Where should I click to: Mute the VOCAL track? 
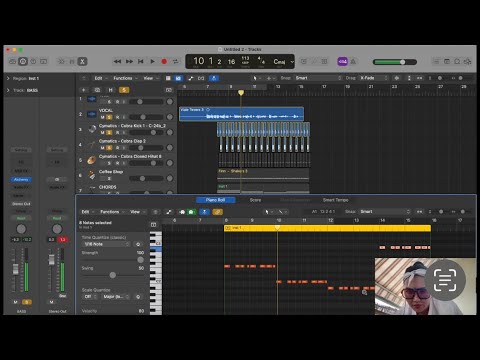click(x=103, y=117)
